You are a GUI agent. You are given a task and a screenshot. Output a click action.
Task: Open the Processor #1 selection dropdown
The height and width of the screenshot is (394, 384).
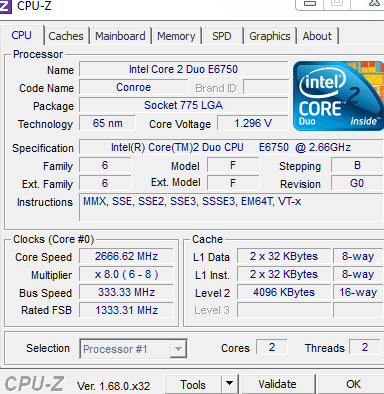coord(133,349)
